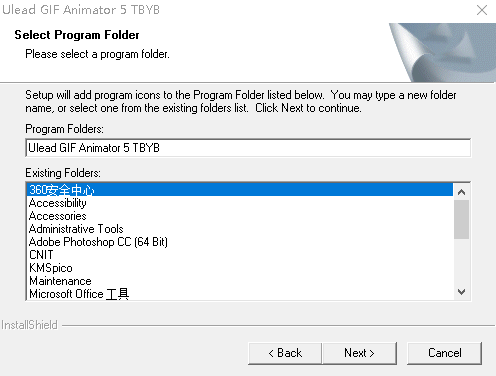This screenshot has height=376, width=496.
Task: Click the list scrollbar down arrow
Action: point(461,292)
